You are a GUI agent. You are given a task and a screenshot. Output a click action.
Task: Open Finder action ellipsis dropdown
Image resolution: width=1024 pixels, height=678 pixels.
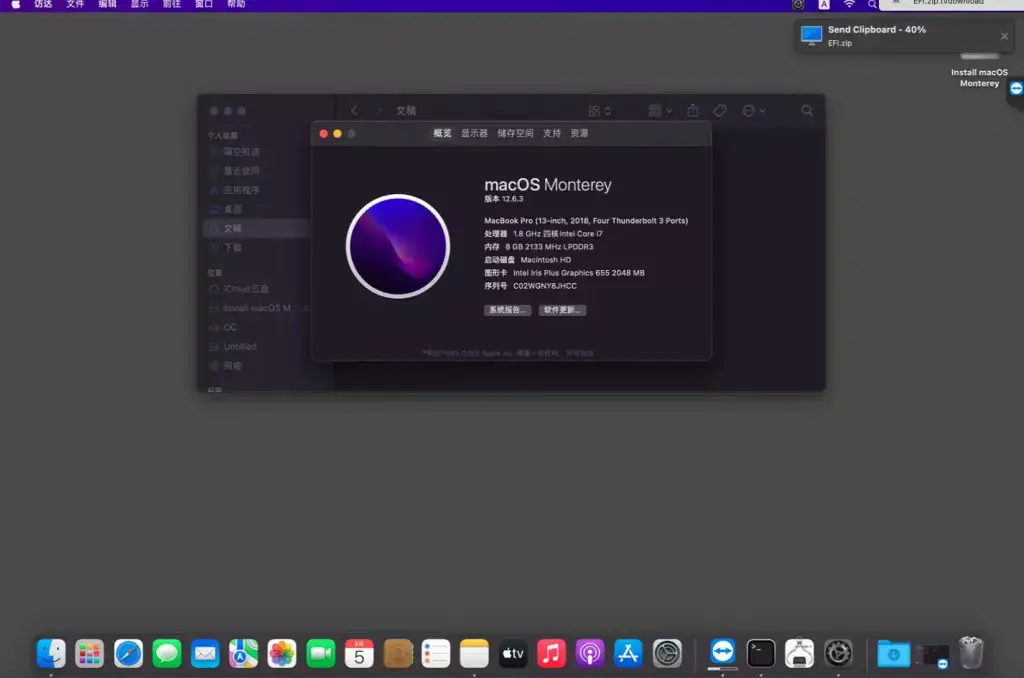coord(754,111)
